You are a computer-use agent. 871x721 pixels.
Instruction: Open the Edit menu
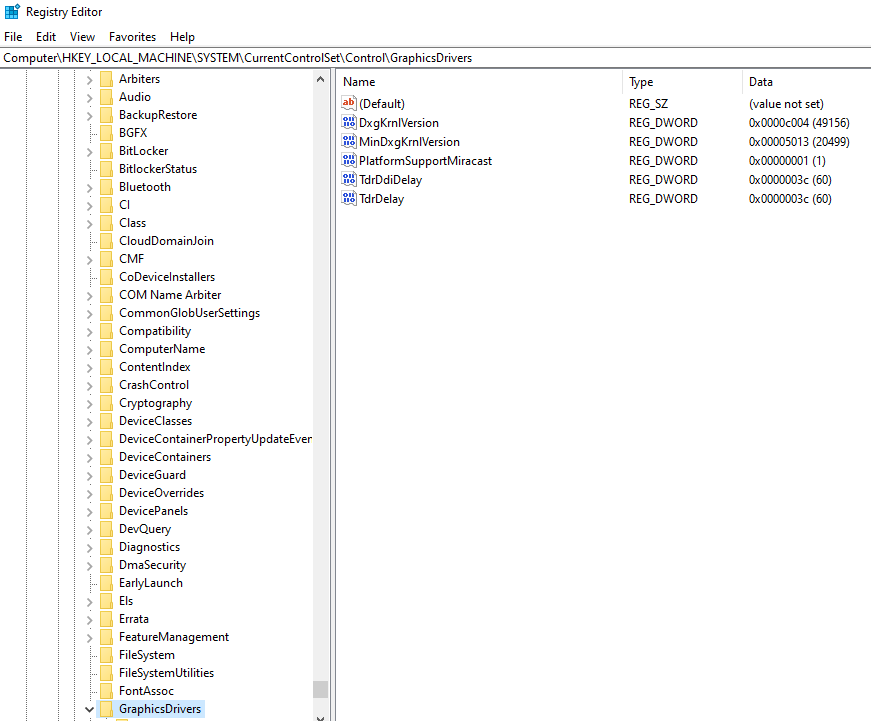click(x=46, y=37)
